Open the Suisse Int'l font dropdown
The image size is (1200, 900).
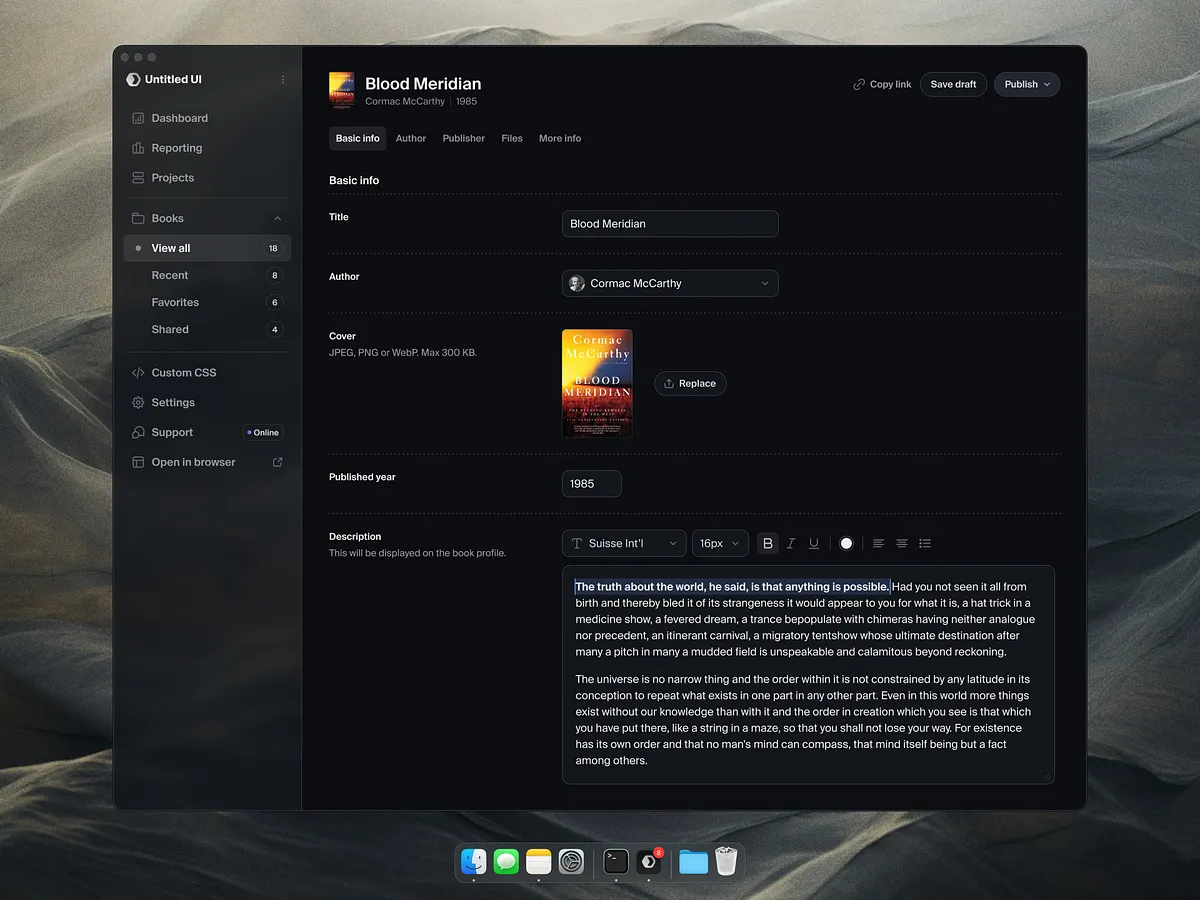(624, 543)
